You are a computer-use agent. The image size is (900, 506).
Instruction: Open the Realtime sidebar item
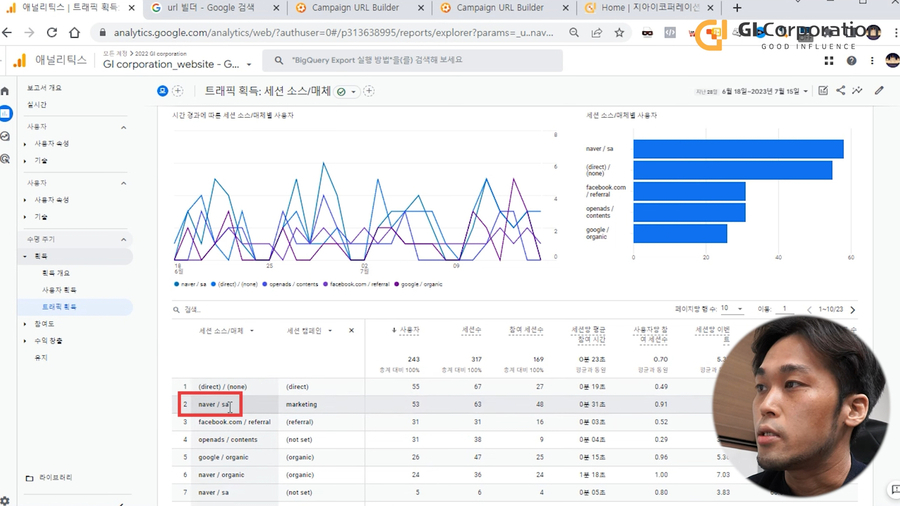[37, 105]
